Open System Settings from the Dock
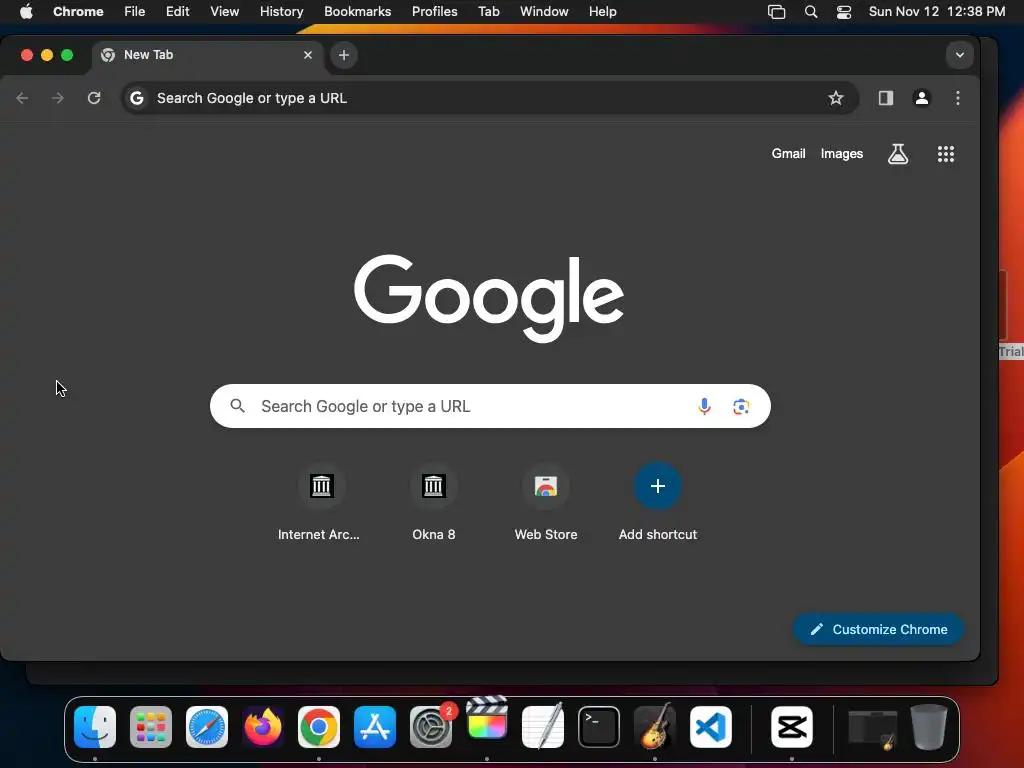This screenshot has width=1024, height=768. (431, 727)
